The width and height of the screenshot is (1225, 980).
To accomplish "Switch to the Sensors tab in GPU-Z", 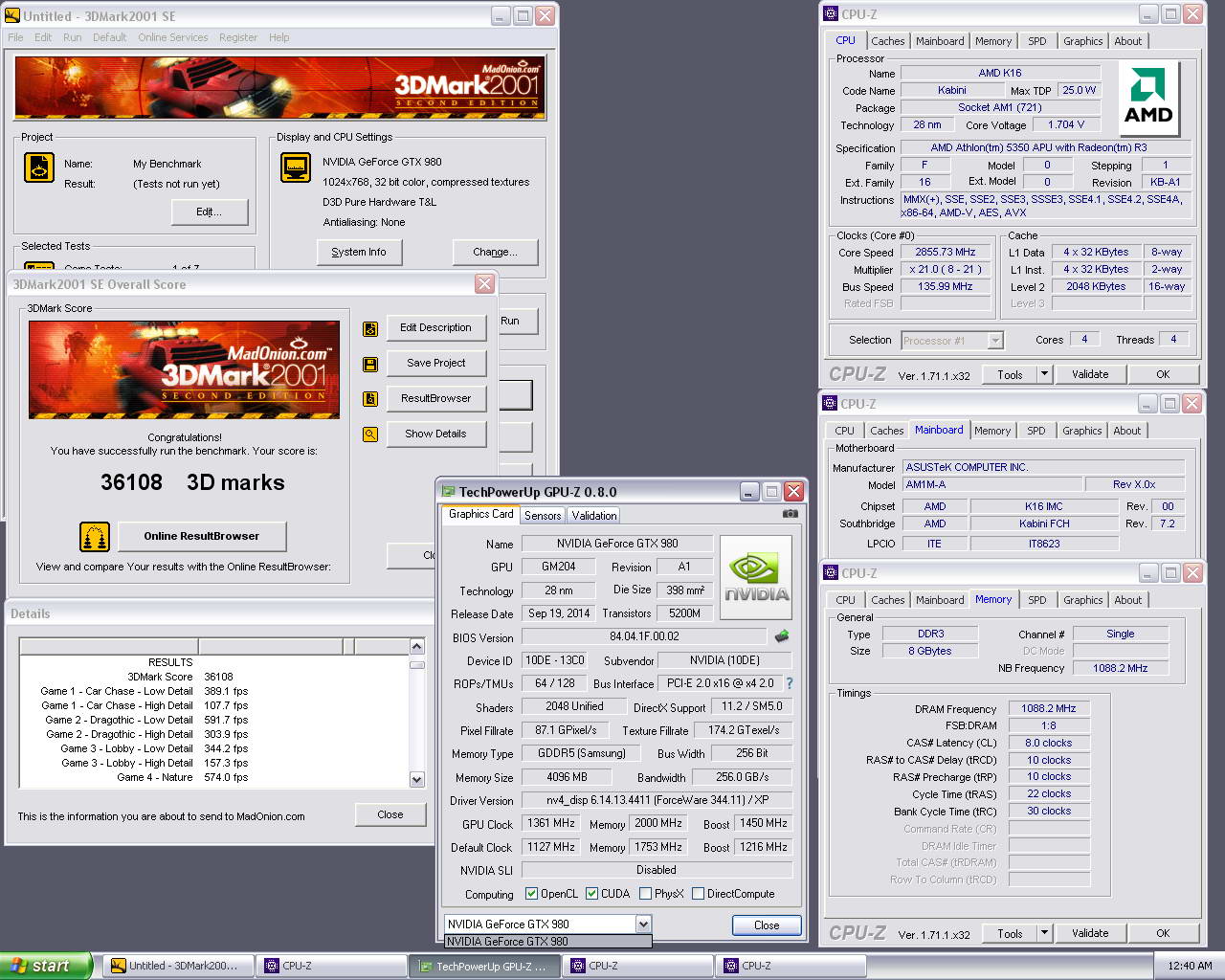I will pos(543,515).
